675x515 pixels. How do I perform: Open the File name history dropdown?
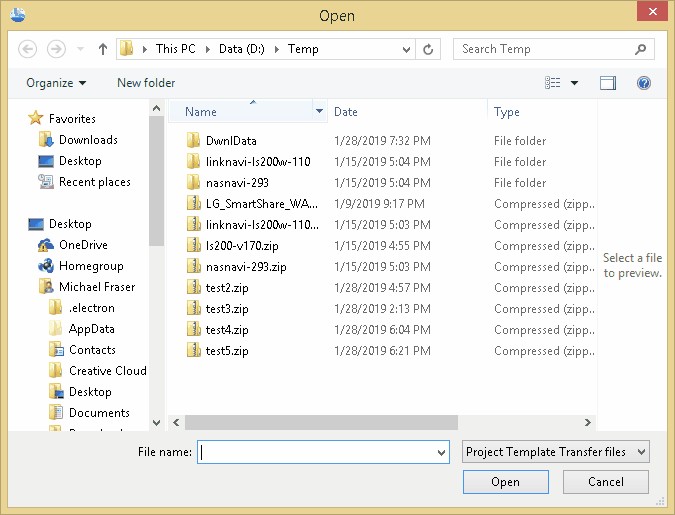pyautogui.click(x=442, y=453)
